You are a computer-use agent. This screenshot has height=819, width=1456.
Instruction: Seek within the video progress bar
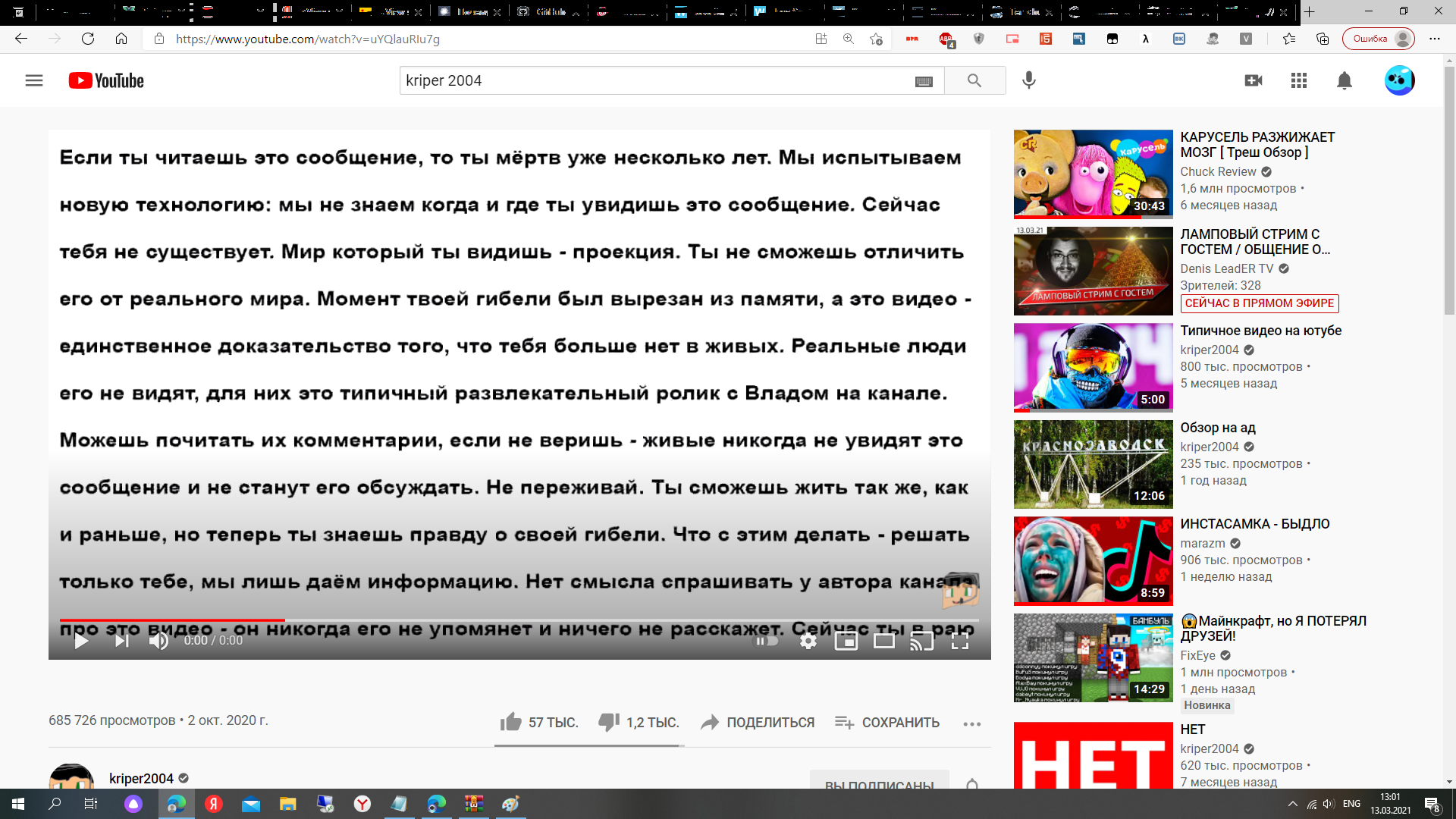coord(519,620)
